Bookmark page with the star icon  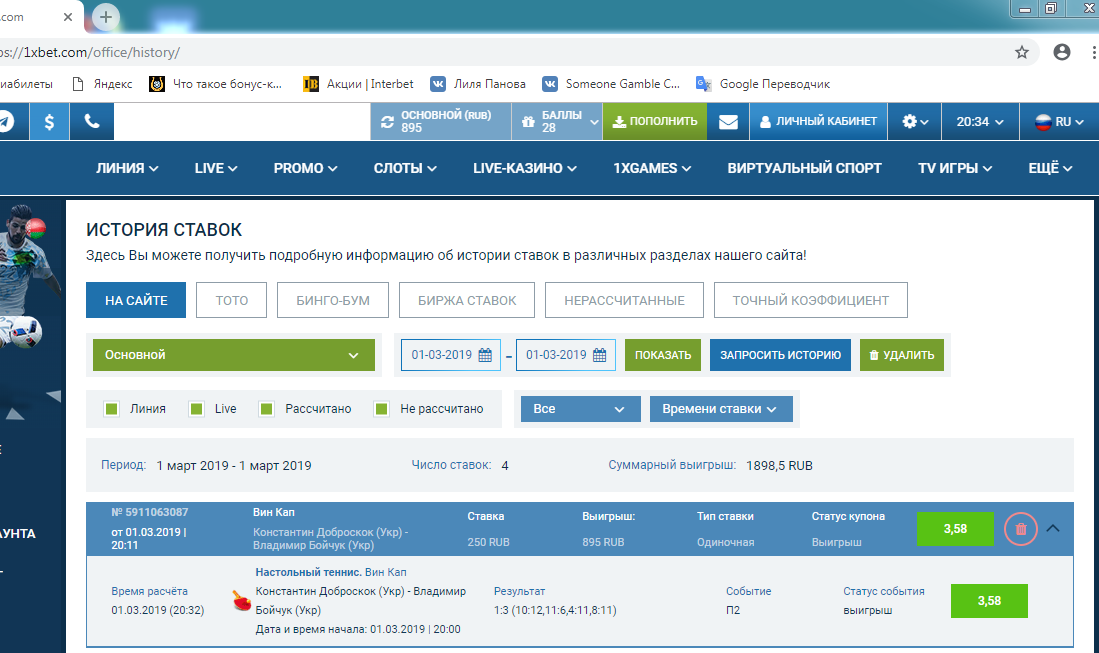pos(1022,52)
